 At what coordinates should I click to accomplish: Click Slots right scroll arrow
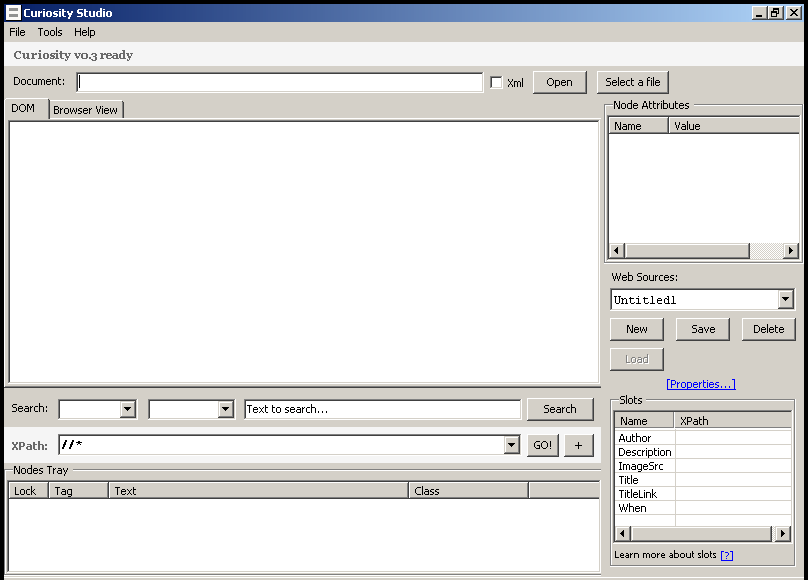tap(783, 534)
